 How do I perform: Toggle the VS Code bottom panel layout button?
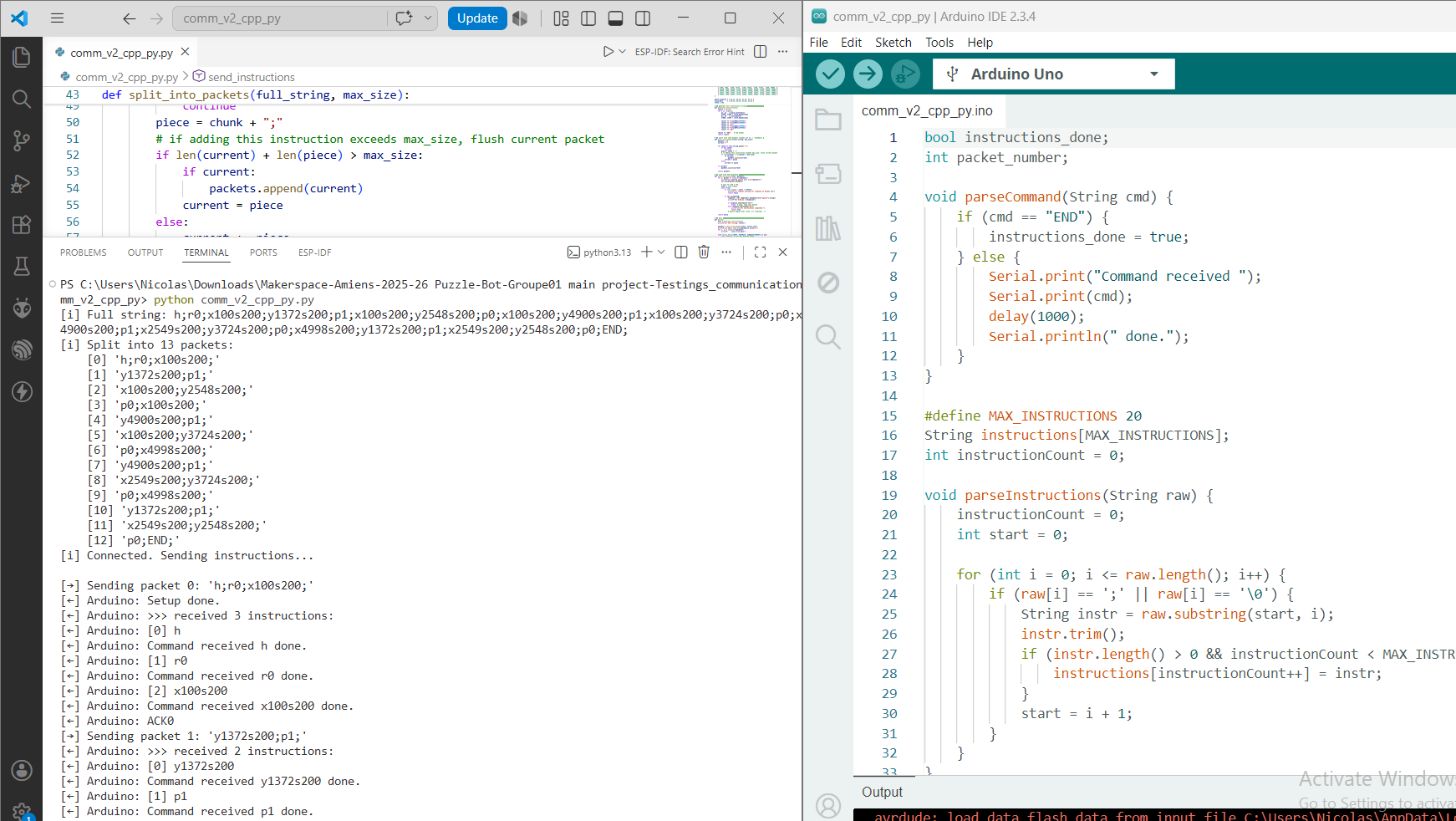click(x=616, y=18)
